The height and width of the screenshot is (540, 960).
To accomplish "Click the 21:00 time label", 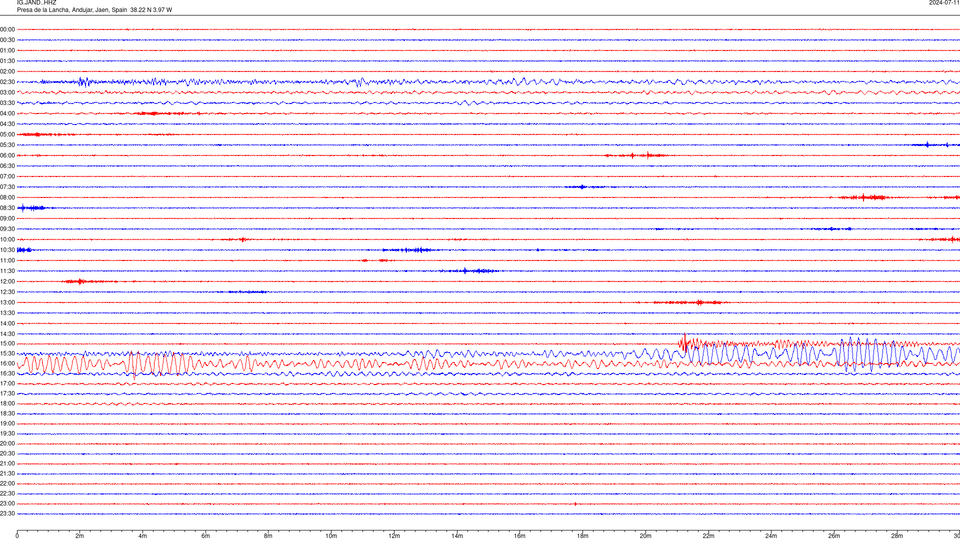I will pyautogui.click(x=7, y=463).
